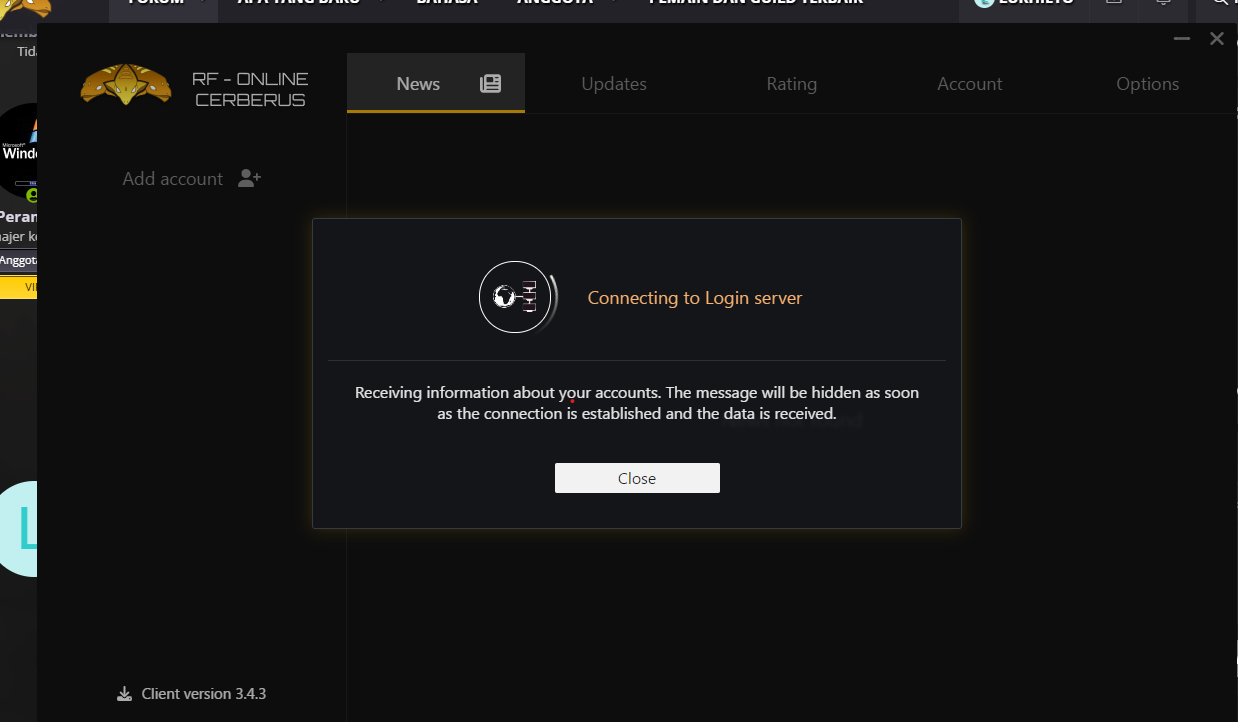This screenshot has width=1238, height=722.
Task: Click the download icon beside client version
Action: (x=125, y=694)
